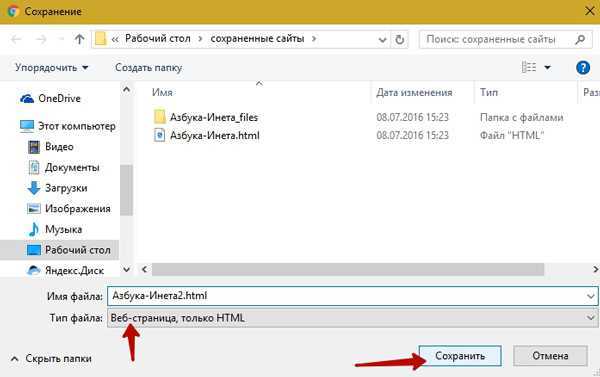Click the Загрузки download arrow icon

(x=34, y=188)
